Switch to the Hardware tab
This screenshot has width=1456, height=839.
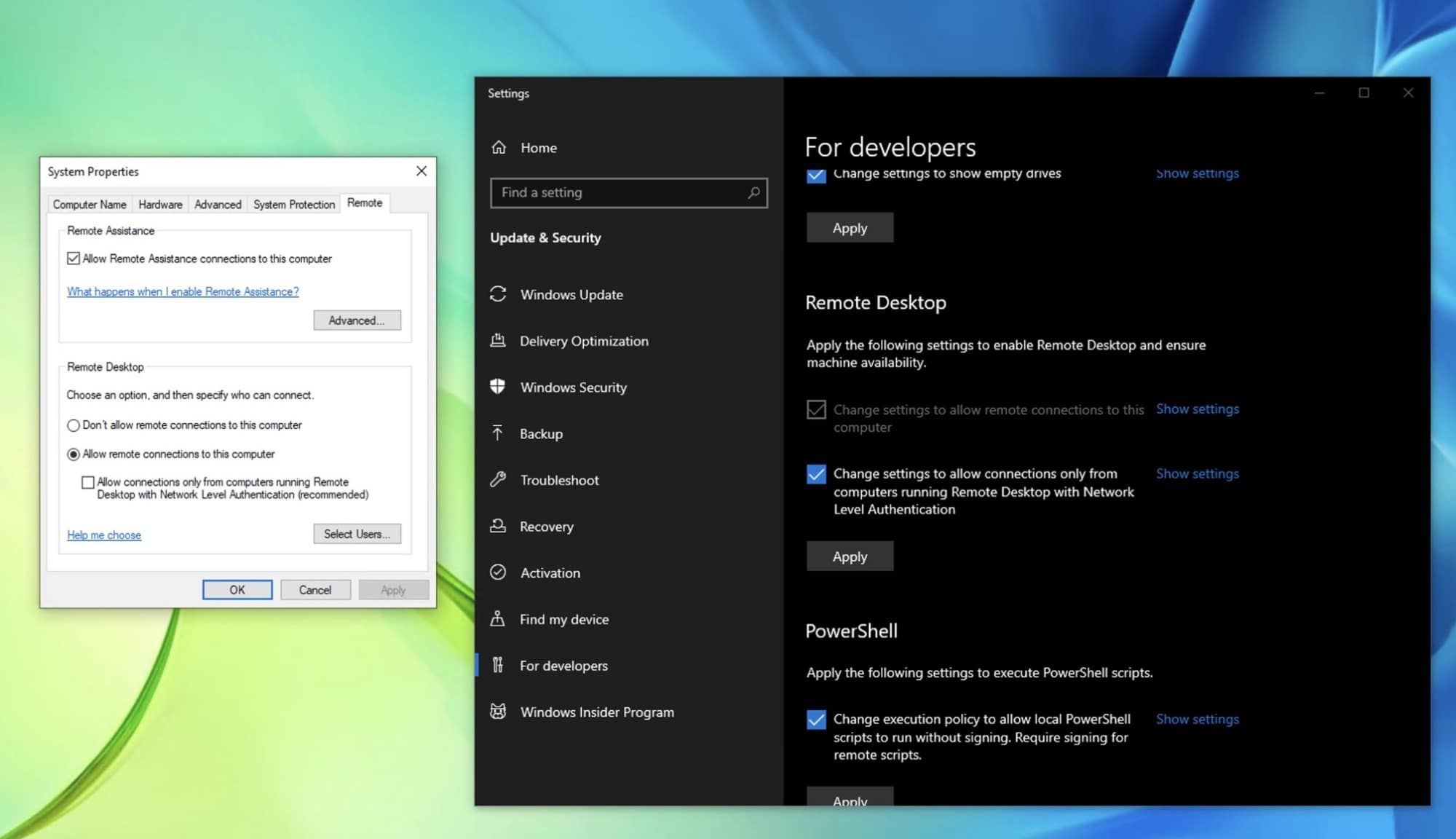point(160,205)
